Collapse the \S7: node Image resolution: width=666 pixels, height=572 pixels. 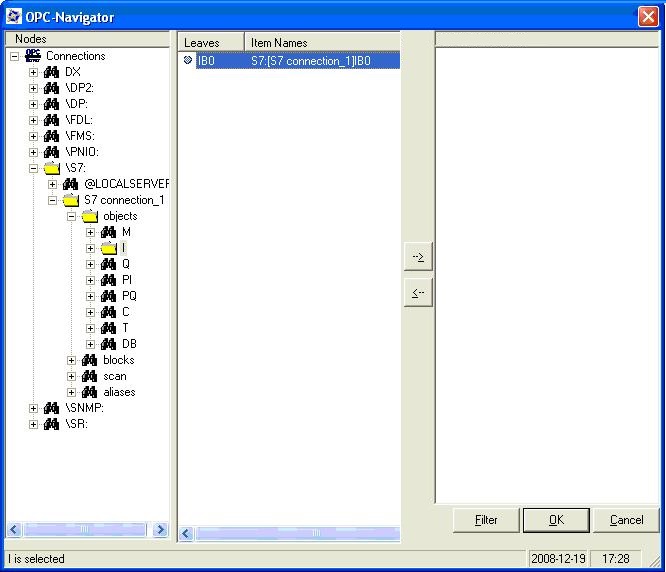(x=33, y=168)
